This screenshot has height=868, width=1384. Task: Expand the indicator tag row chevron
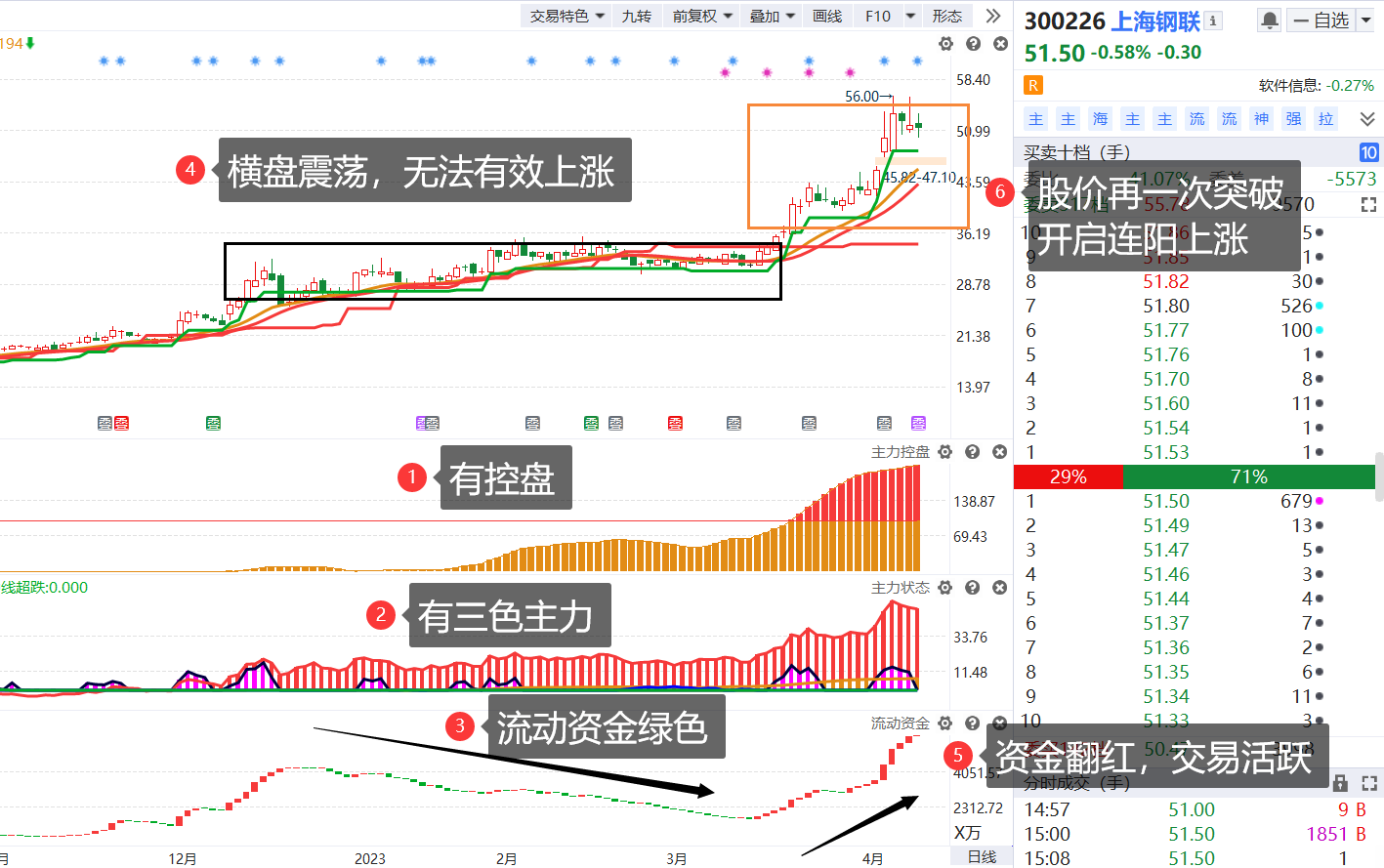[x=1367, y=119]
